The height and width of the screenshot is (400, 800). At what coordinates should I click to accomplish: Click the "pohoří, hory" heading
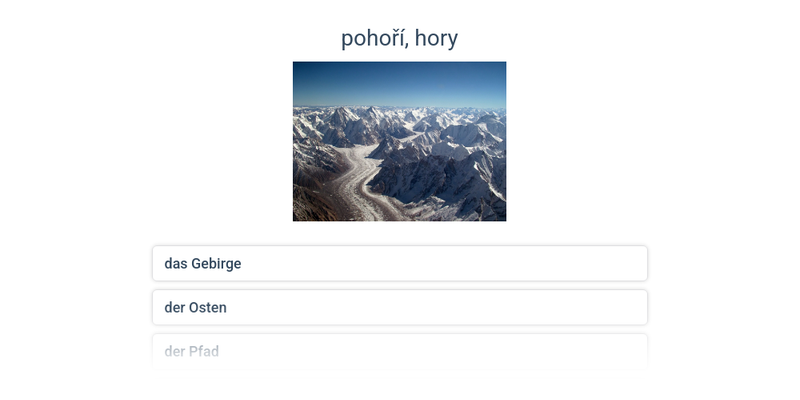coord(399,38)
